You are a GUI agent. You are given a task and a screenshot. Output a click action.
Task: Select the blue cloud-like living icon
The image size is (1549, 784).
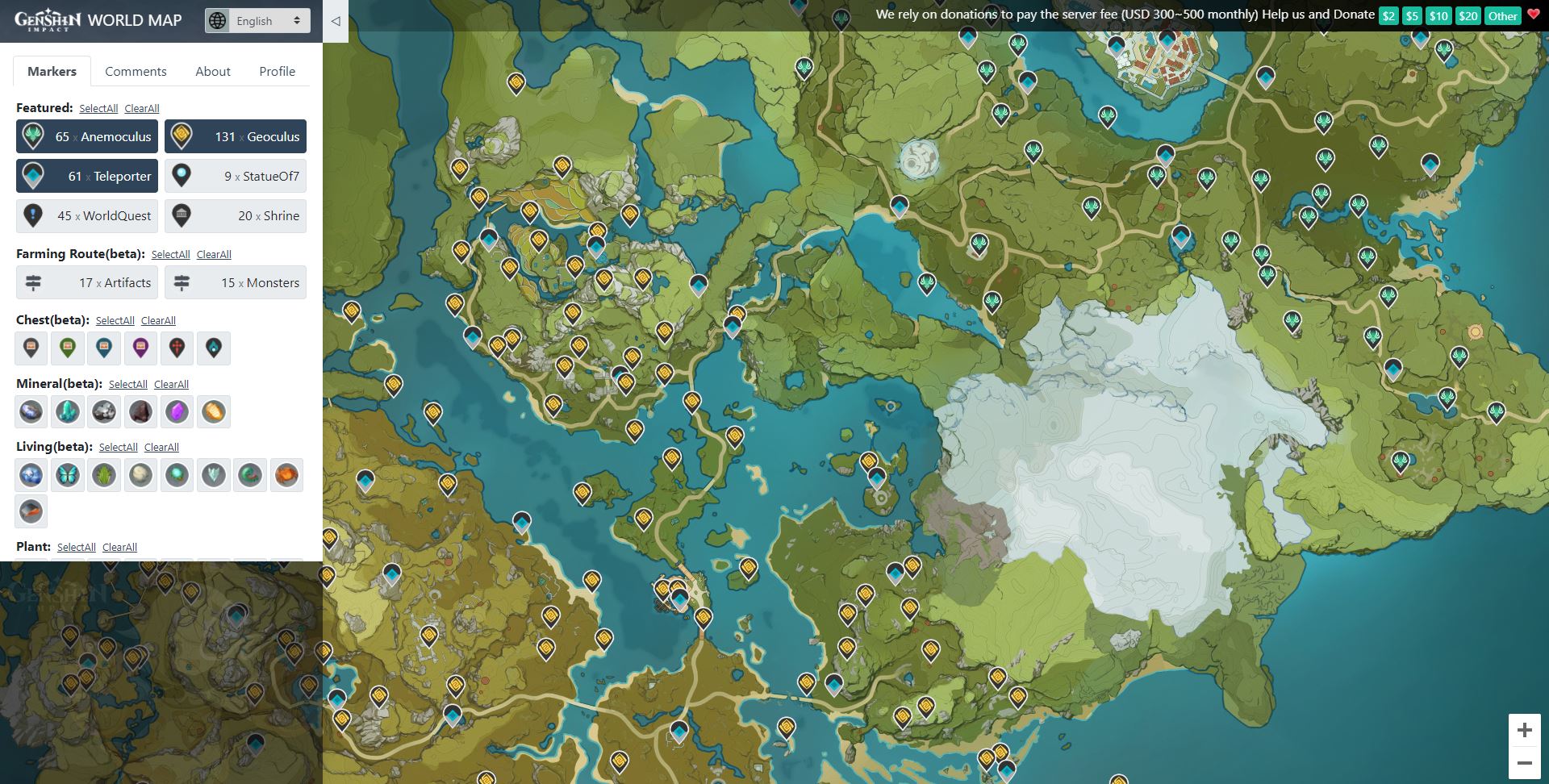31,476
